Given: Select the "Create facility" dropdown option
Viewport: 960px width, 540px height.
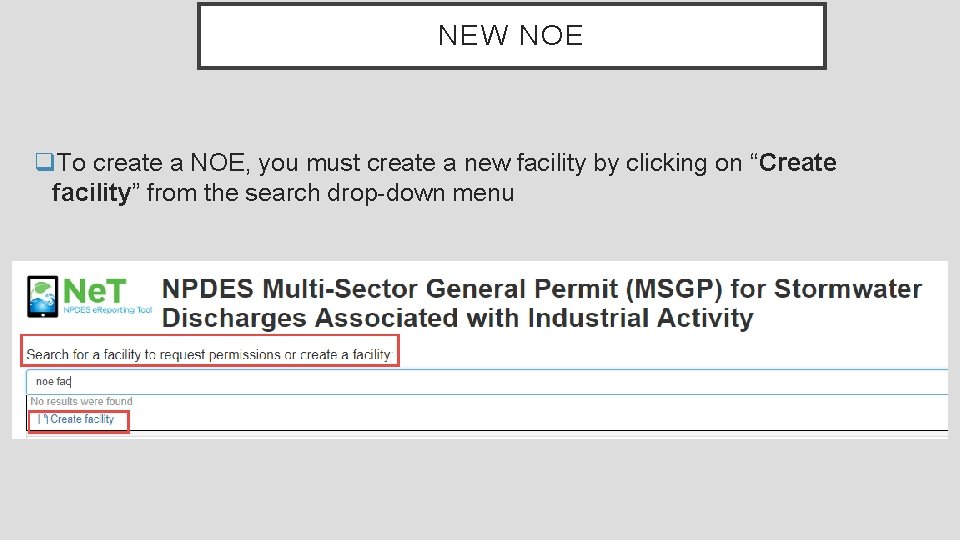Looking at the screenshot, I should (82, 420).
